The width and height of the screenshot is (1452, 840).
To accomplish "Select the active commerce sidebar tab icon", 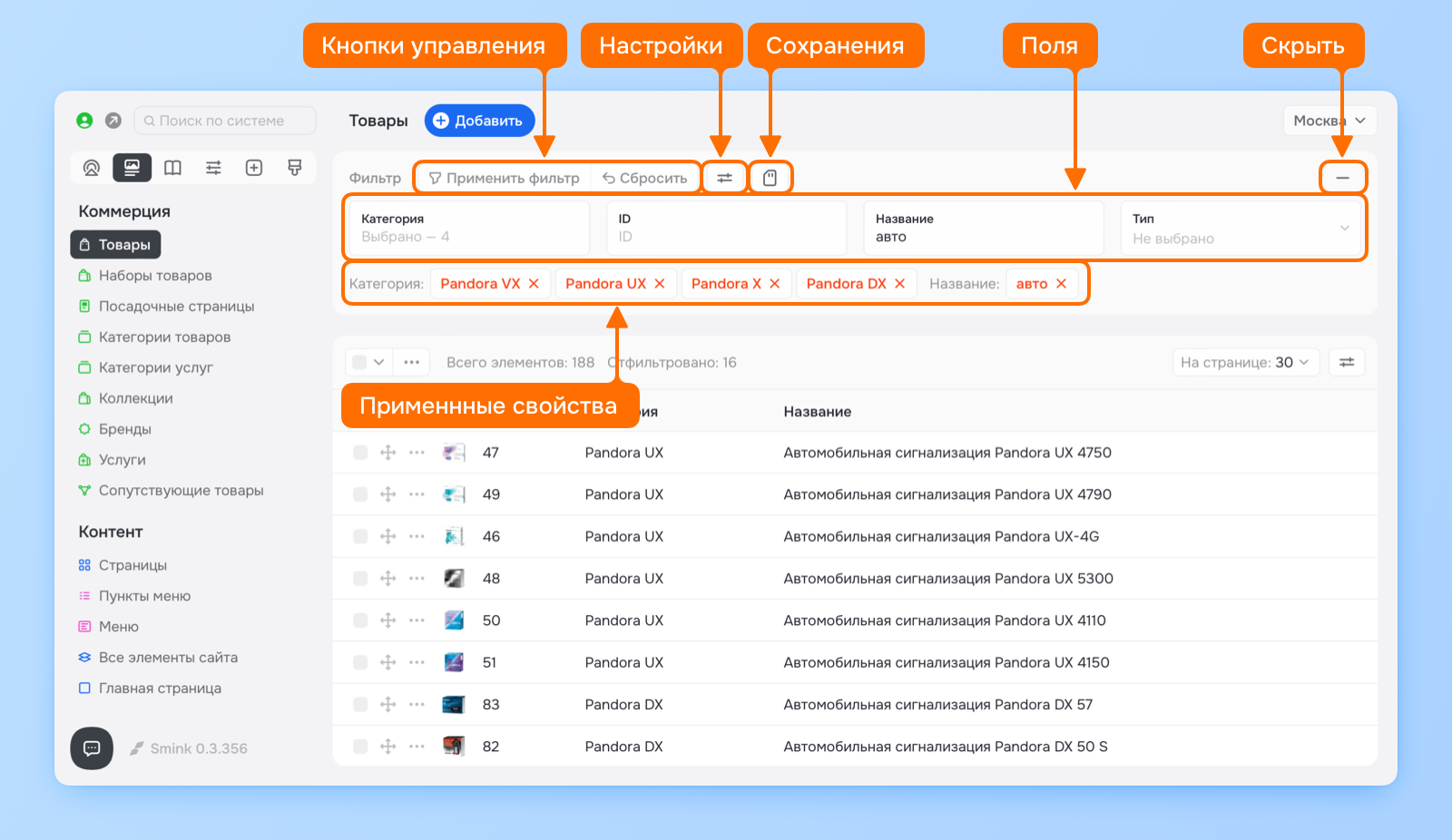I will pos(132,168).
